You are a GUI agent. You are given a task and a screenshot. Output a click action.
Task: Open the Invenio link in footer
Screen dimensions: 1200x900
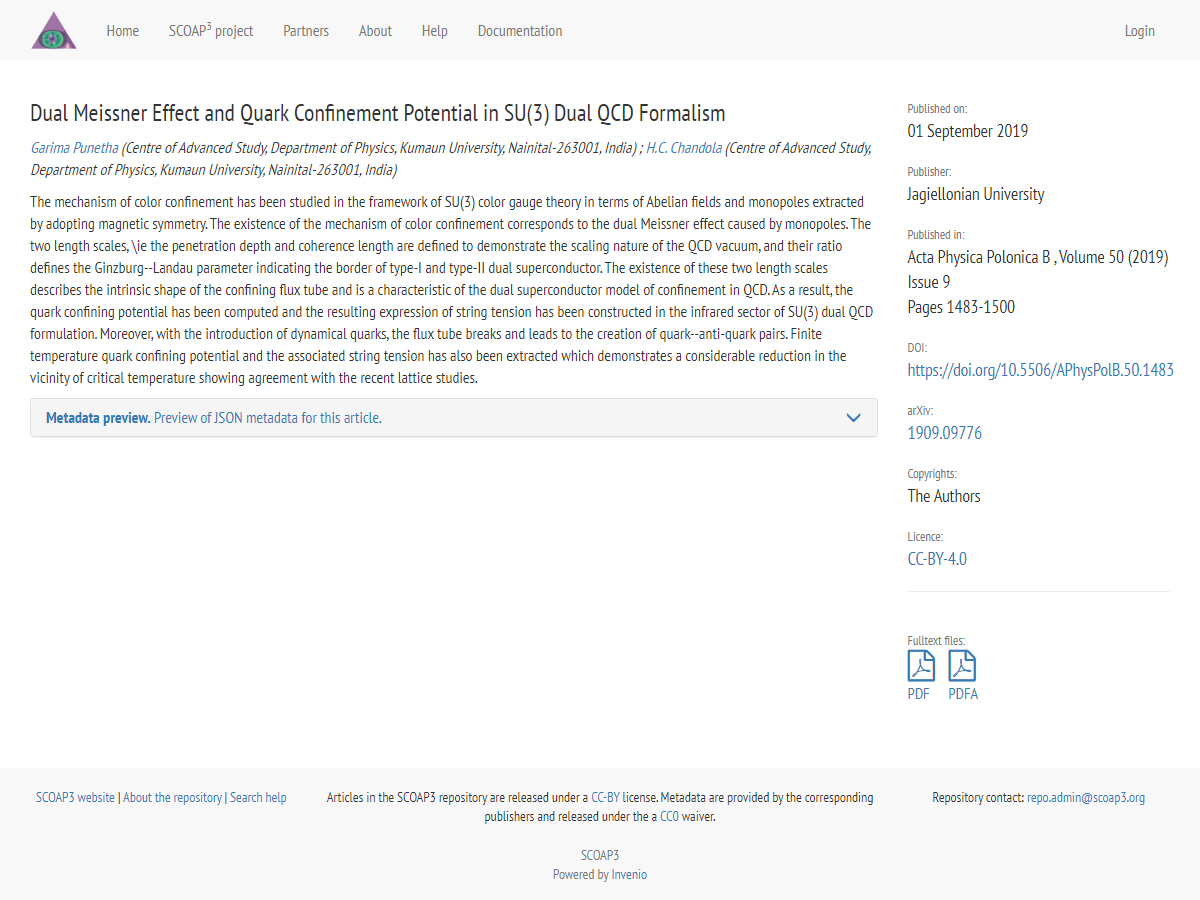click(629, 874)
